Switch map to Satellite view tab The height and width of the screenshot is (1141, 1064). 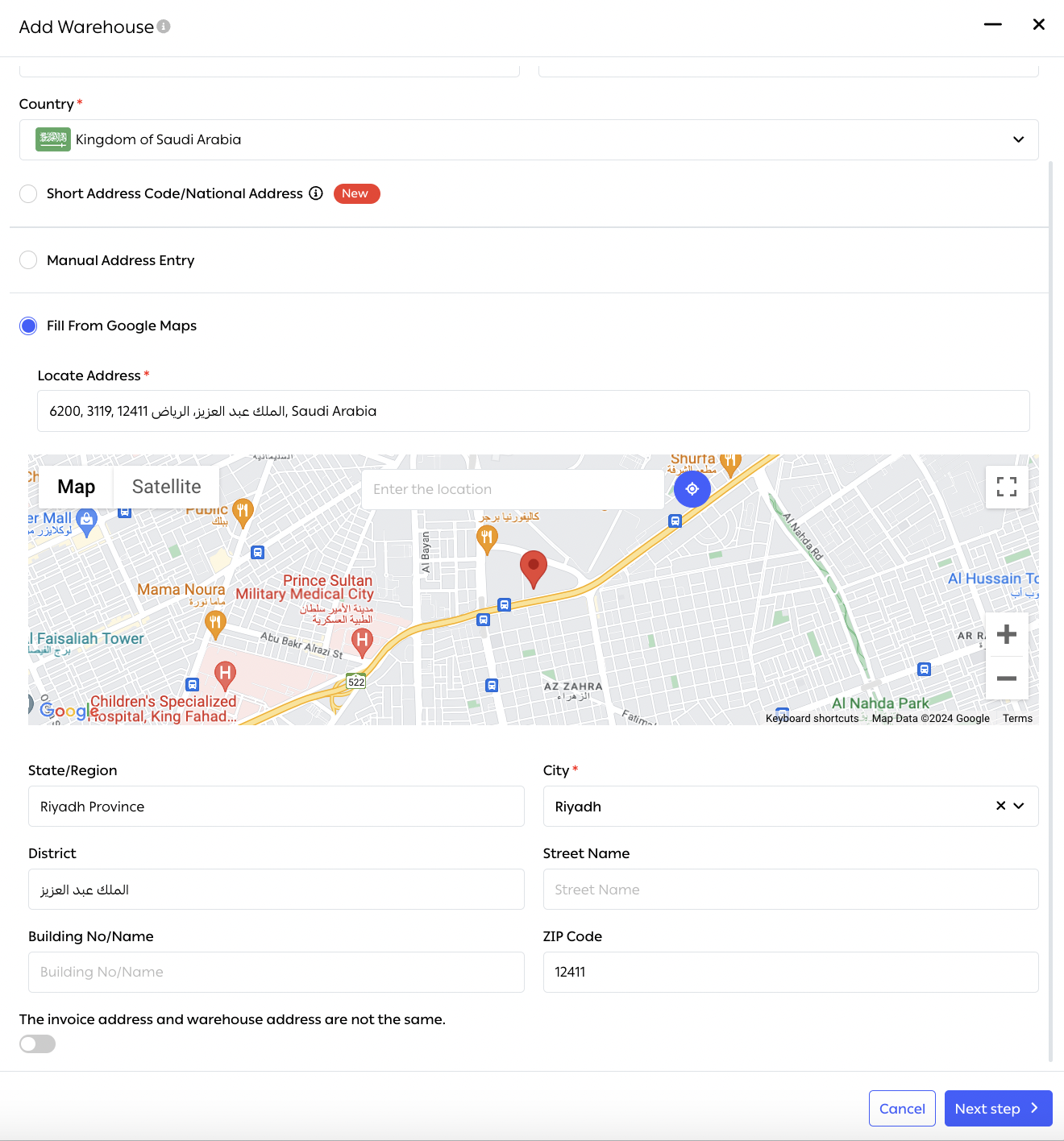(x=166, y=487)
